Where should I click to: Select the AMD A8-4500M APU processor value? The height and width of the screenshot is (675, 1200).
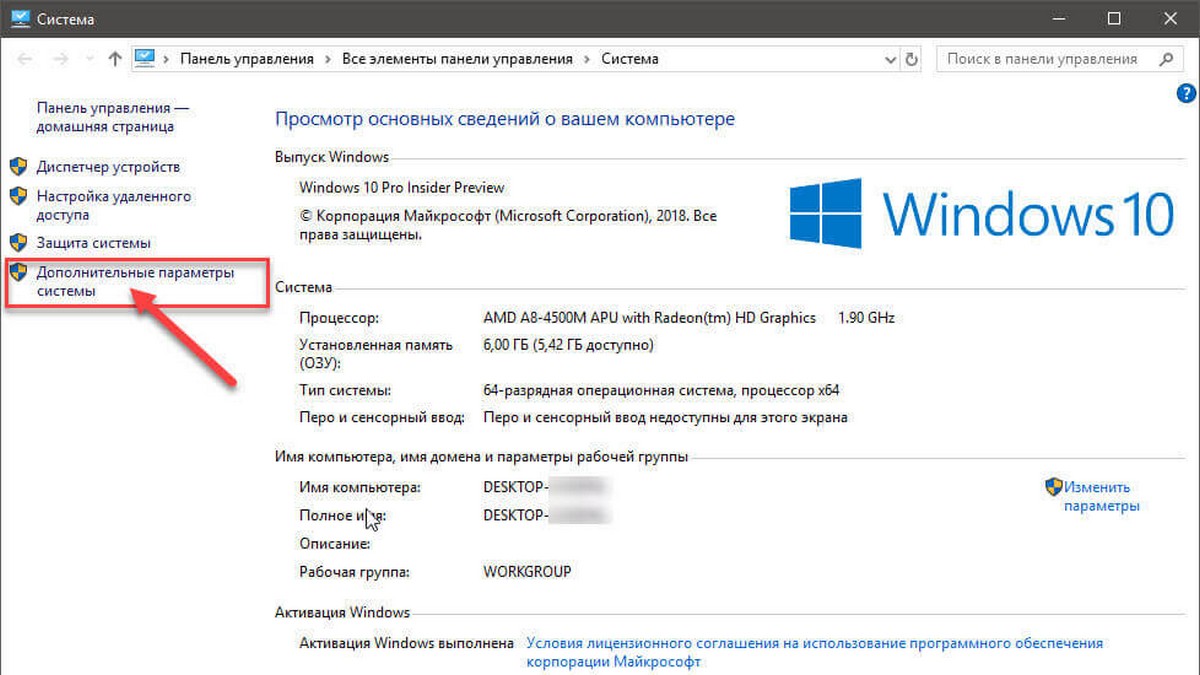click(x=649, y=318)
